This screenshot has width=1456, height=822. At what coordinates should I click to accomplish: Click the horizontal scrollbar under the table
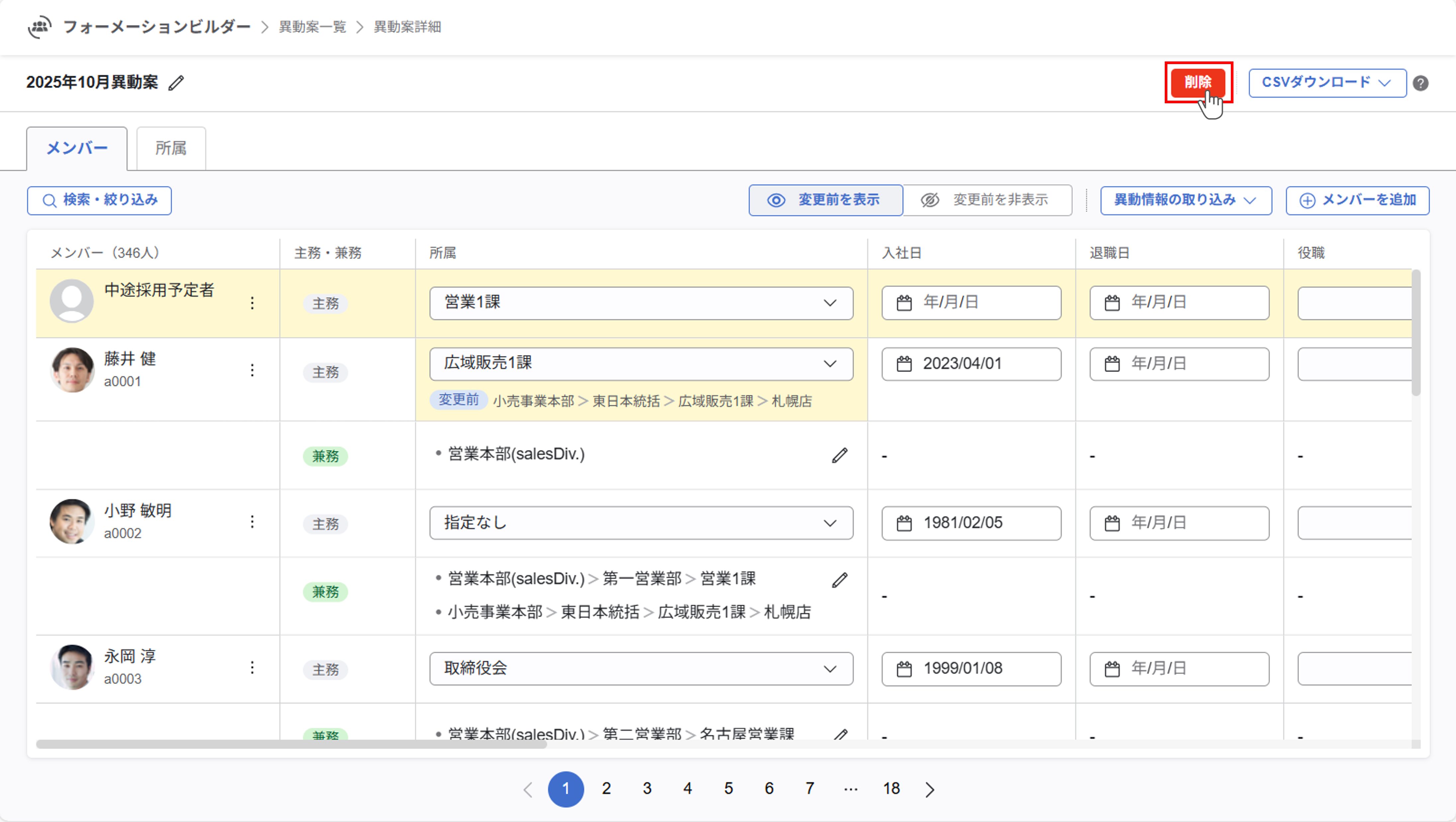click(x=292, y=744)
